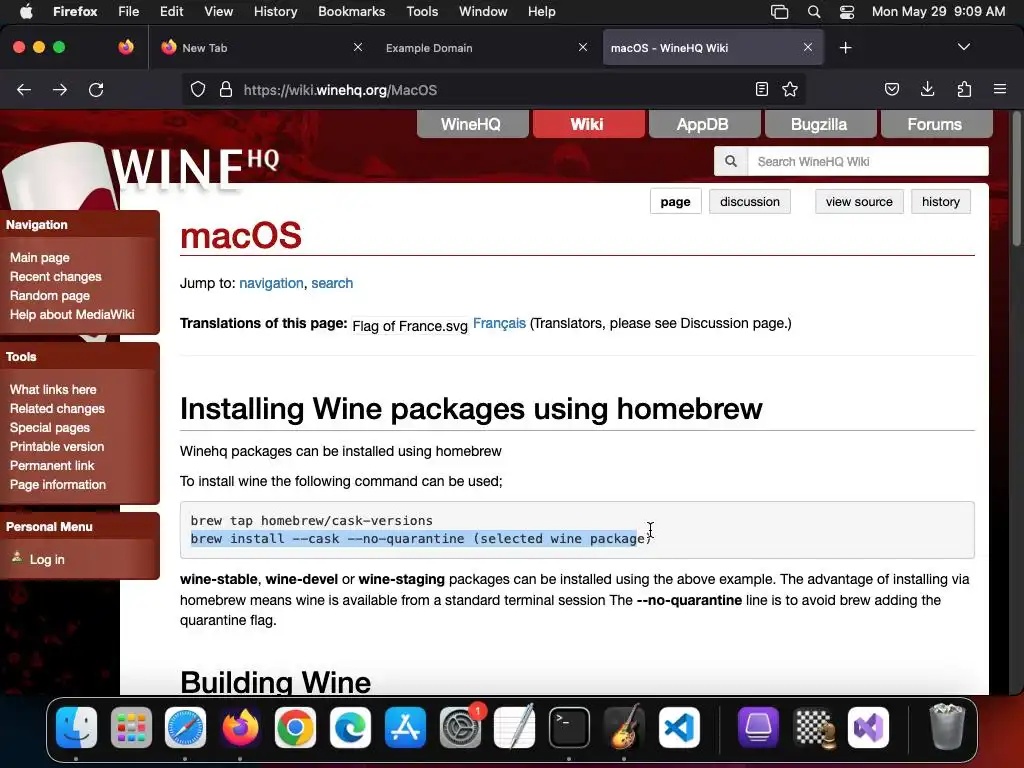Click the view source button

(859, 202)
